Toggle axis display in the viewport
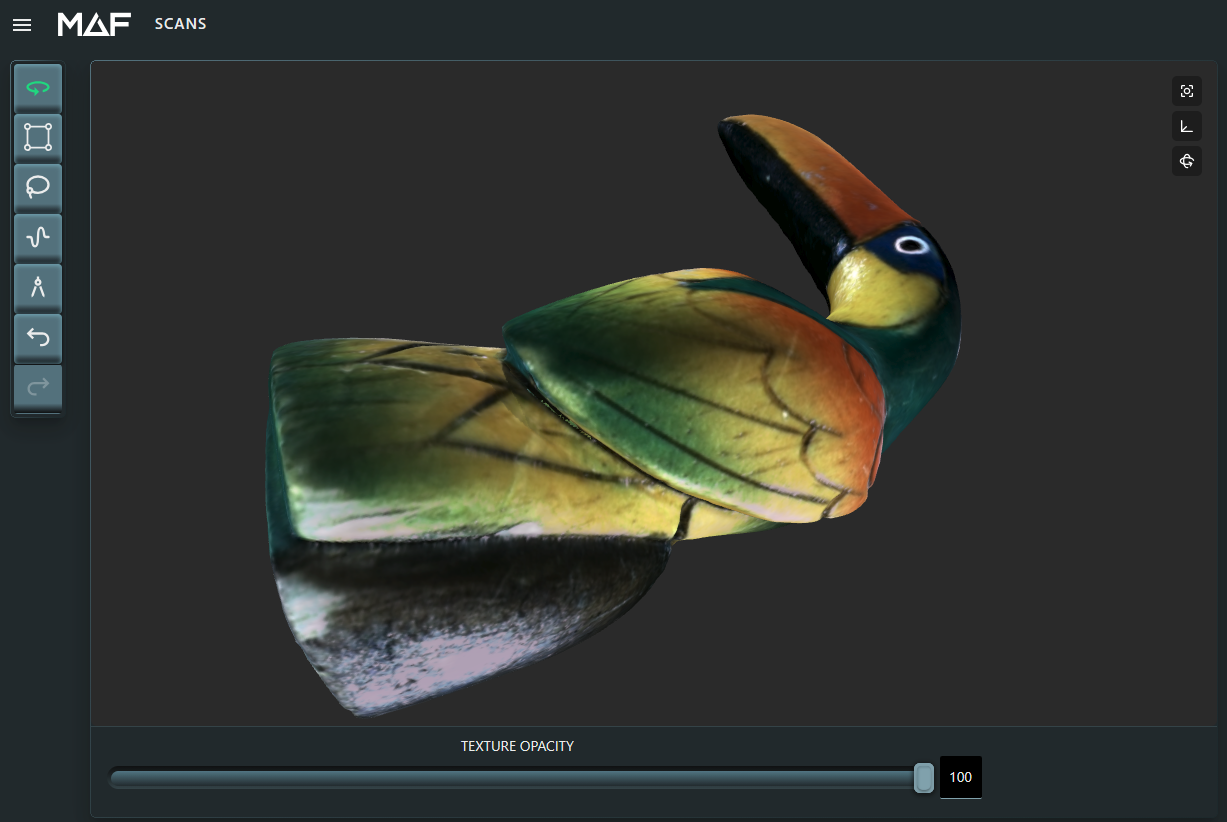This screenshot has height=822, width=1227. pyautogui.click(x=1186, y=126)
